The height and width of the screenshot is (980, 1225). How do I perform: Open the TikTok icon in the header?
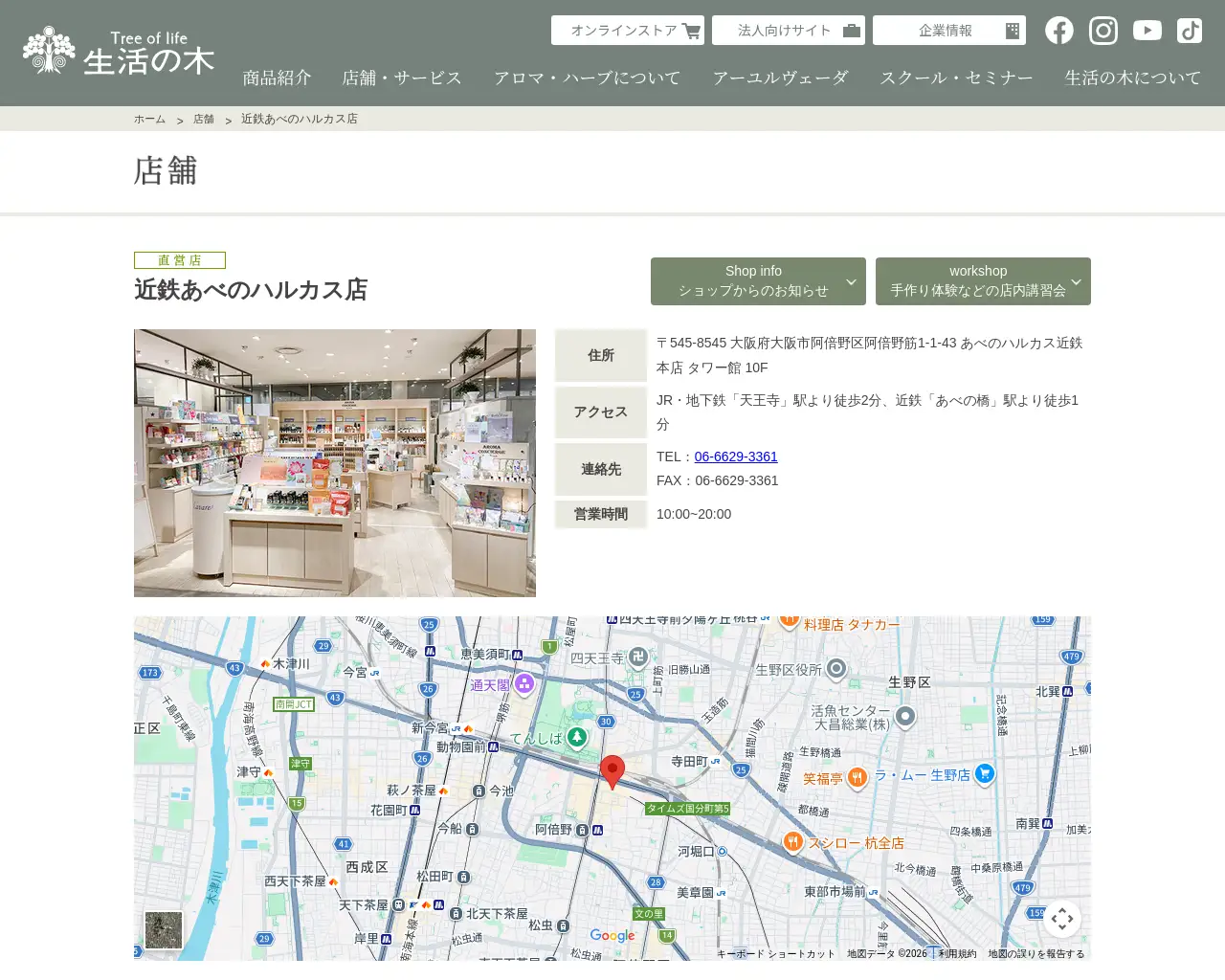point(1189,30)
